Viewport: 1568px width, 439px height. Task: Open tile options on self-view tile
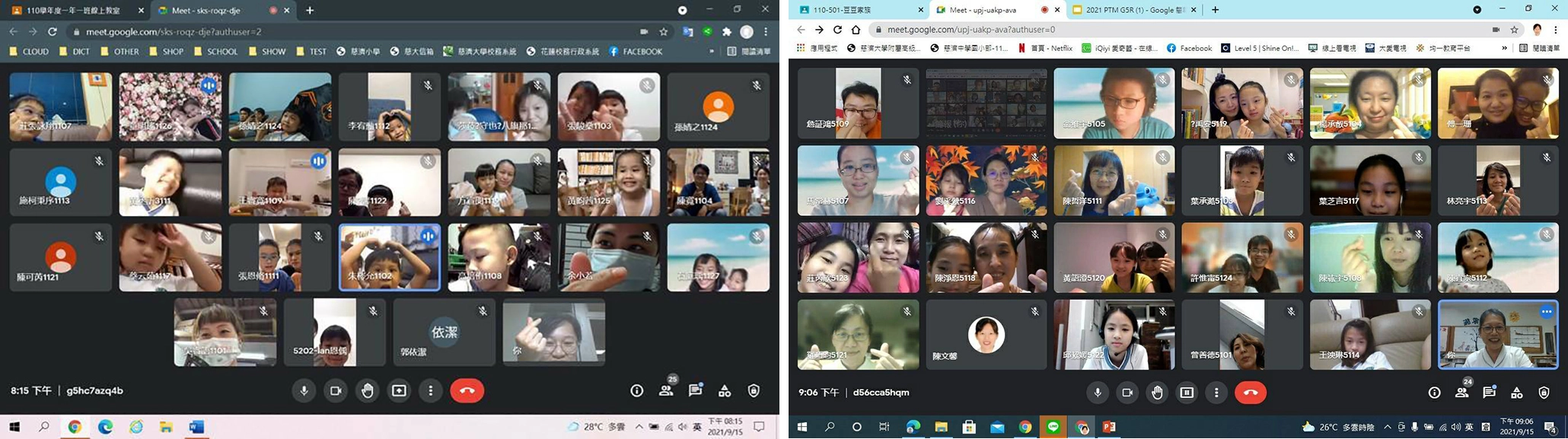(1546, 312)
